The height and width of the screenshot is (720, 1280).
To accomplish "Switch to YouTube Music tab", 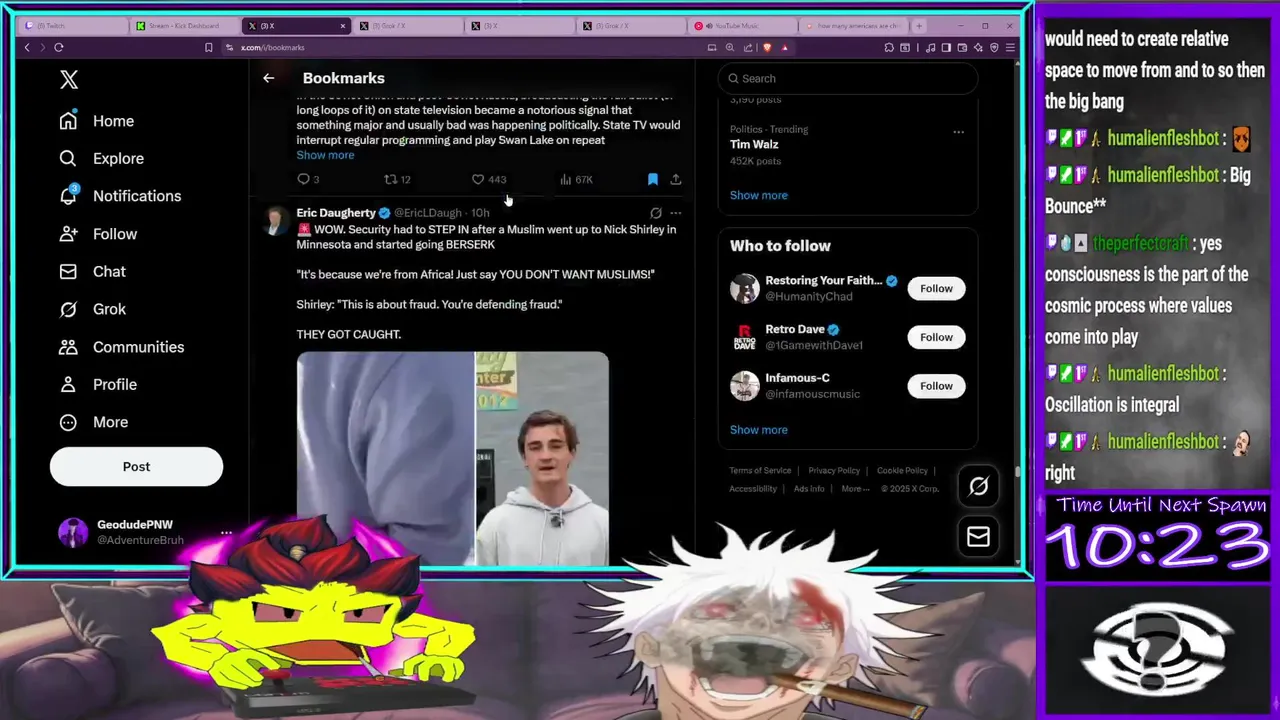I will [x=744, y=26].
